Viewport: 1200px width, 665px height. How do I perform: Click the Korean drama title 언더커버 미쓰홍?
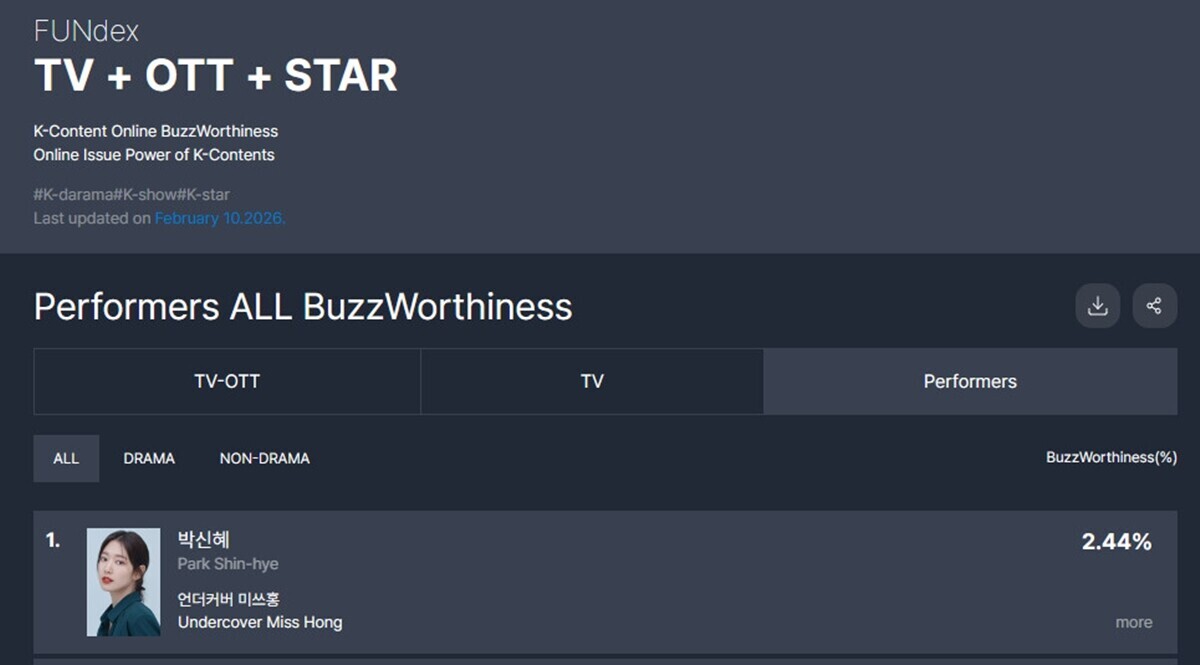(x=228, y=600)
